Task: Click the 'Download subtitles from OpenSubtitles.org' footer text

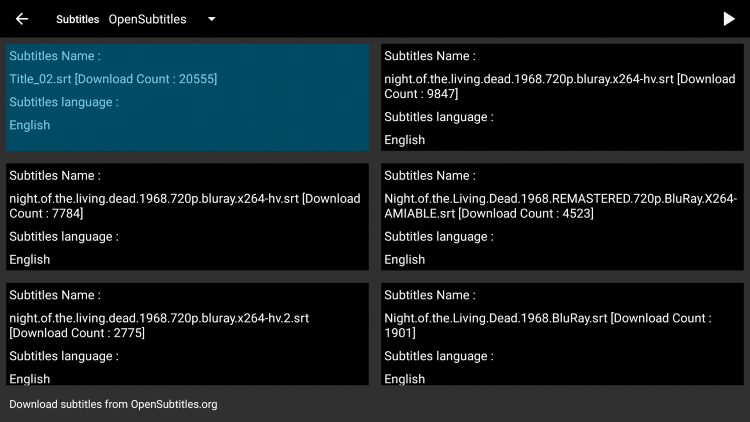Action: pyautogui.click(x=113, y=404)
